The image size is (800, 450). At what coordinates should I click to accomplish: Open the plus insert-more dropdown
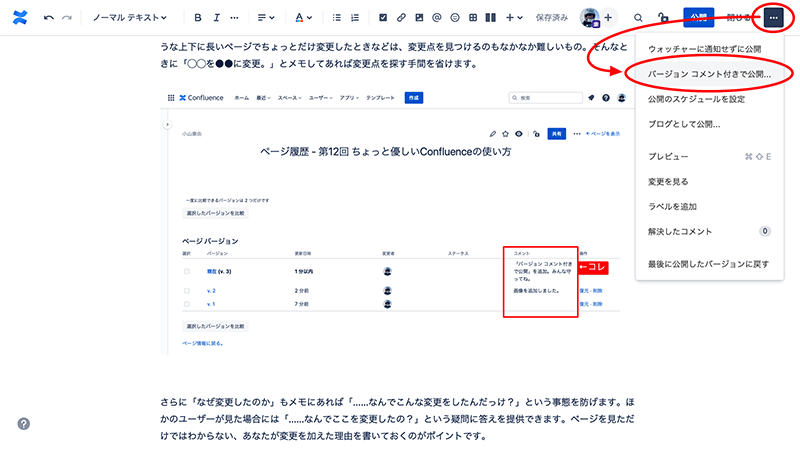[514, 18]
